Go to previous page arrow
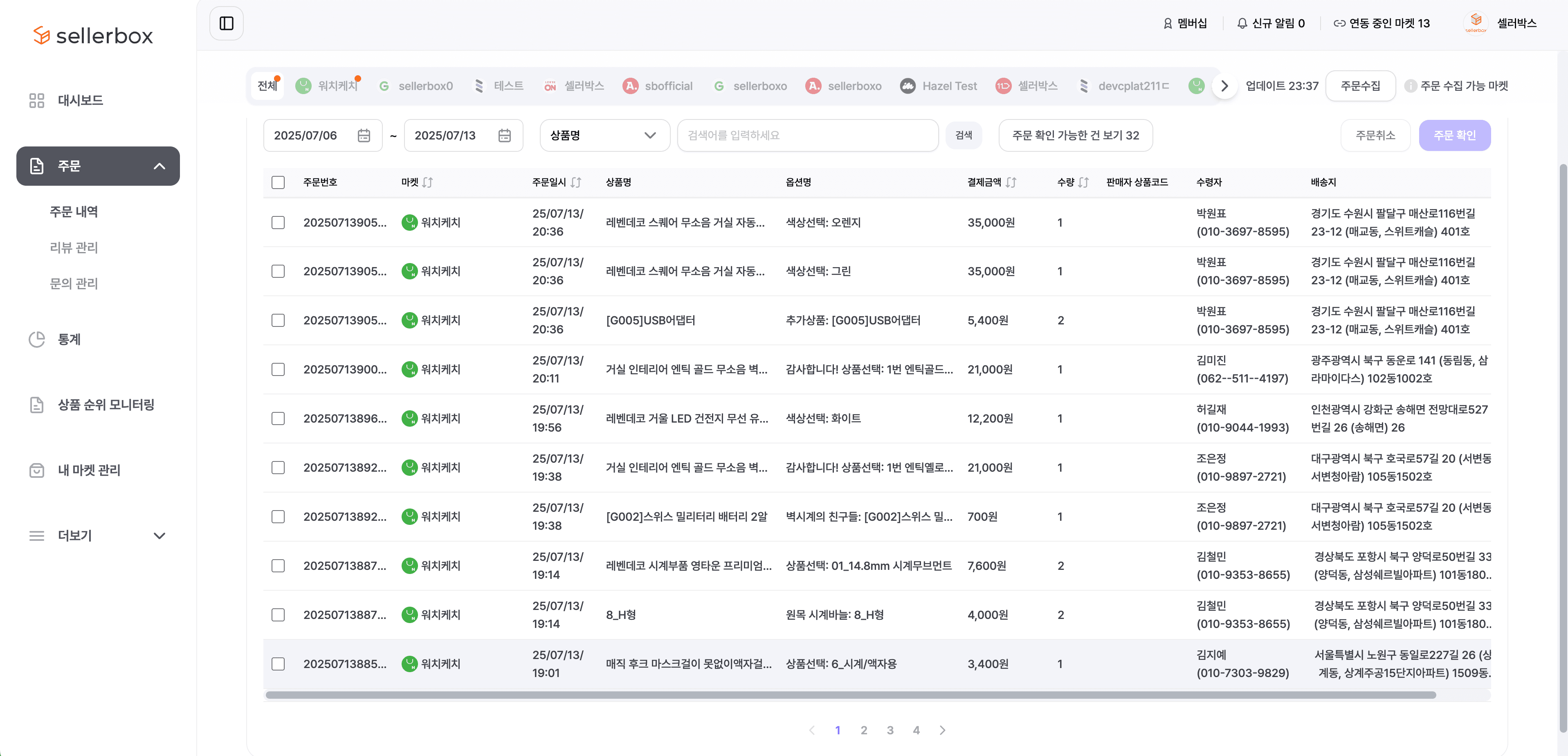The image size is (1568, 756). [811, 730]
